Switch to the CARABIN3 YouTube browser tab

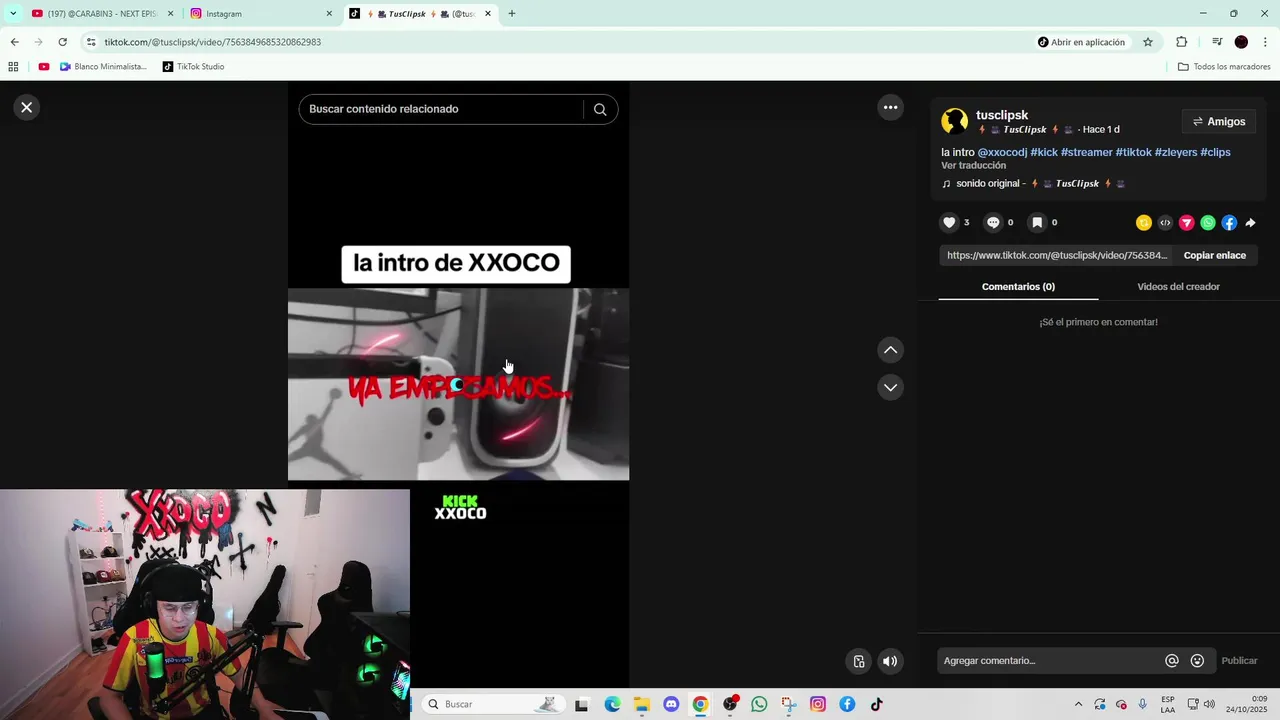click(102, 14)
